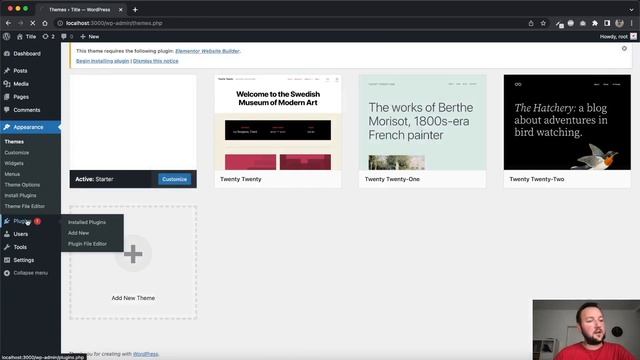
Task: Open the Chrome profile avatar
Action: click(x=620, y=23)
